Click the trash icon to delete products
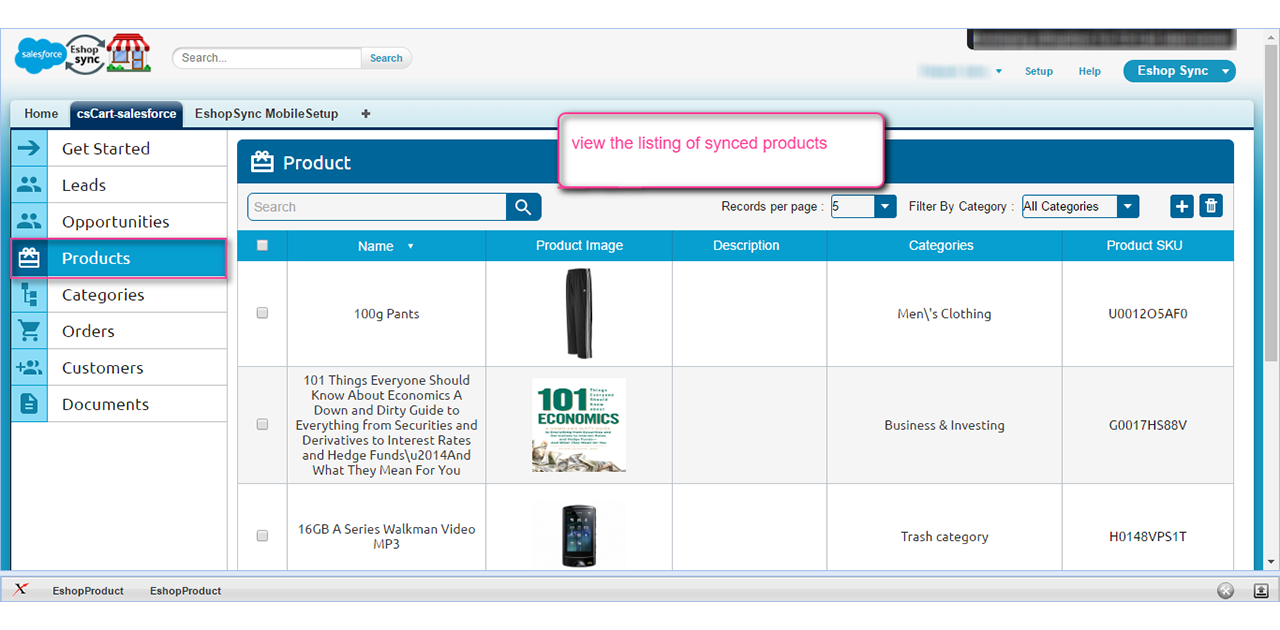The width and height of the screenshot is (1280, 630). tap(1211, 206)
